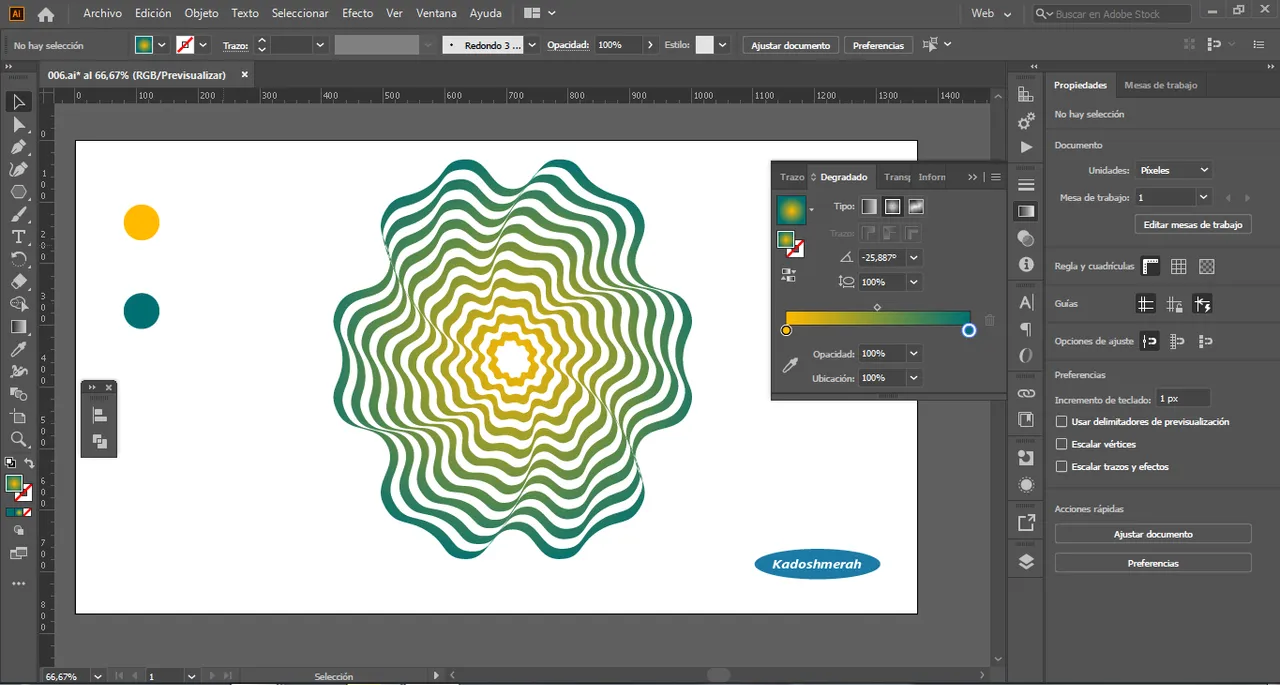This screenshot has width=1280, height=685.
Task: Enable Escalar vértices checkbox
Action: pyautogui.click(x=1062, y=444)
